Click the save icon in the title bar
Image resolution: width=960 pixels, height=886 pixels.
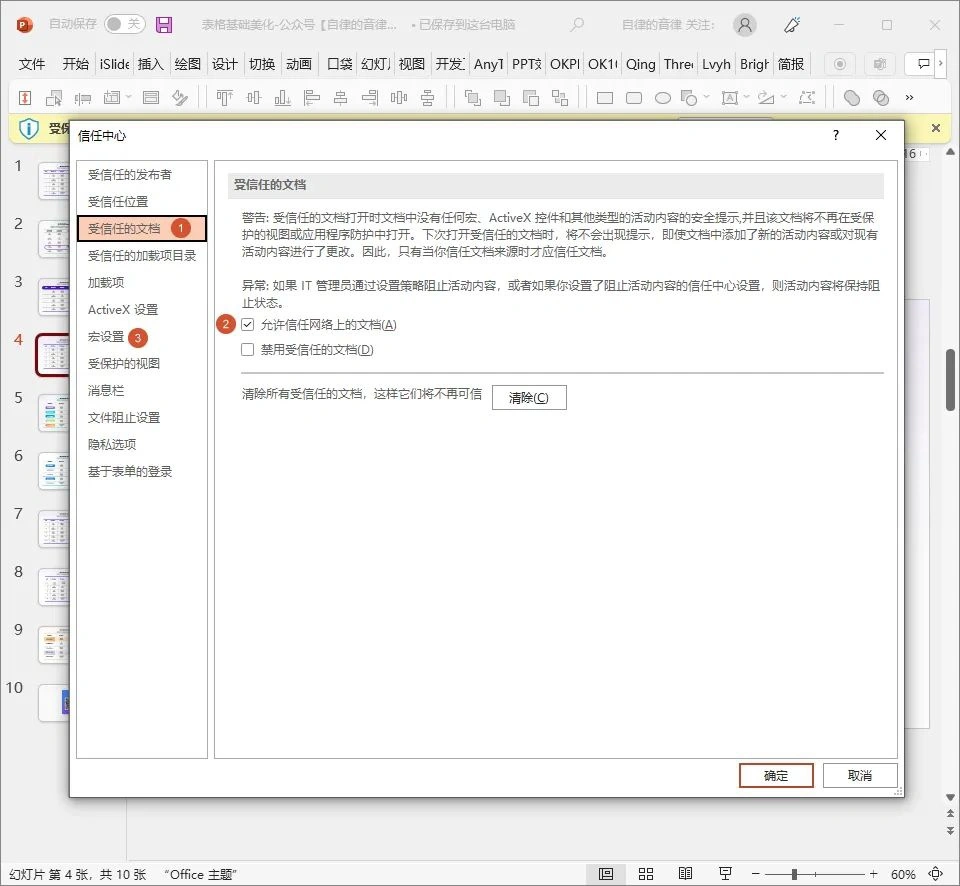164,24
